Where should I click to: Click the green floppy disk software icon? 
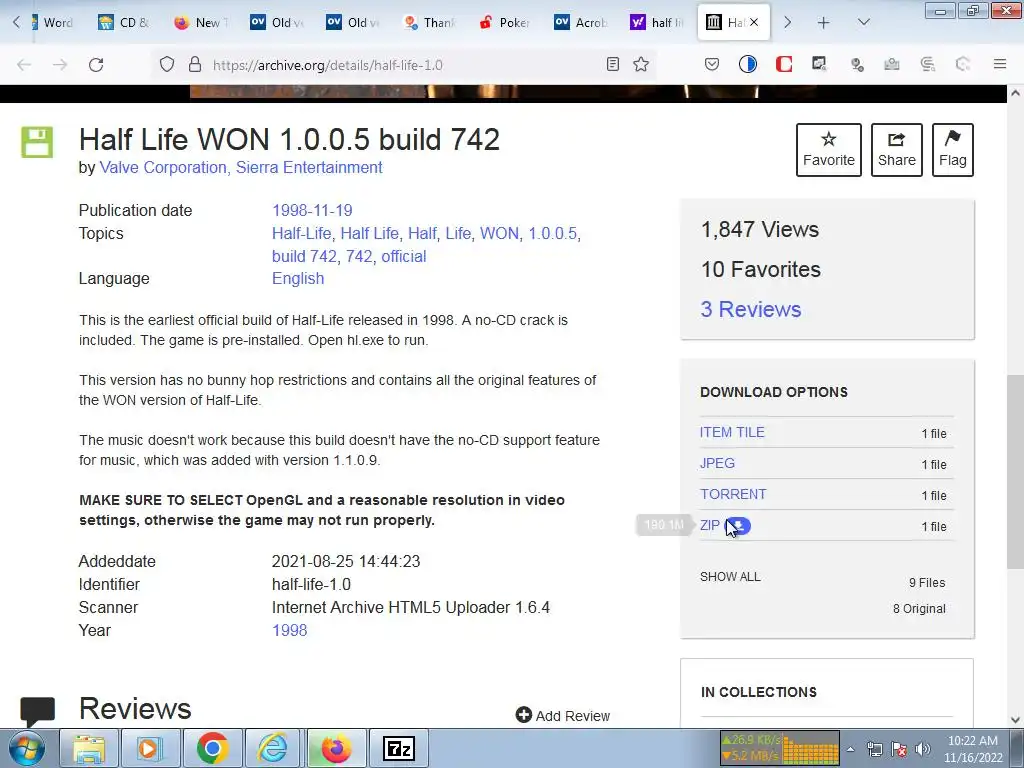click(37, 142)
